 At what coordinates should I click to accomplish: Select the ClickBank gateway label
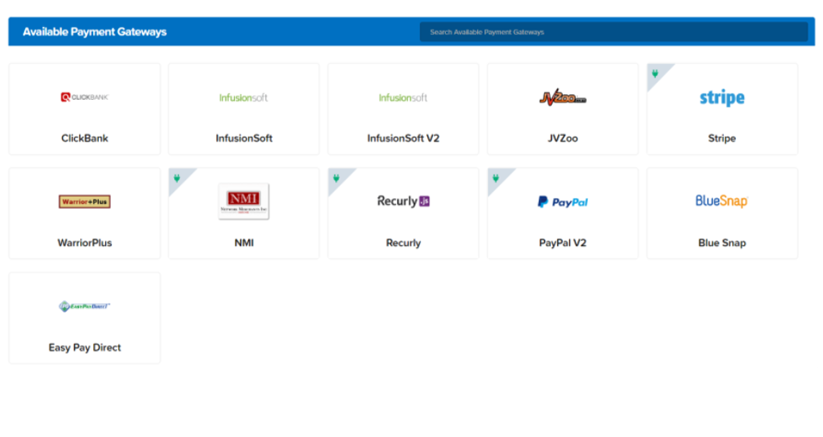point(85,138)
